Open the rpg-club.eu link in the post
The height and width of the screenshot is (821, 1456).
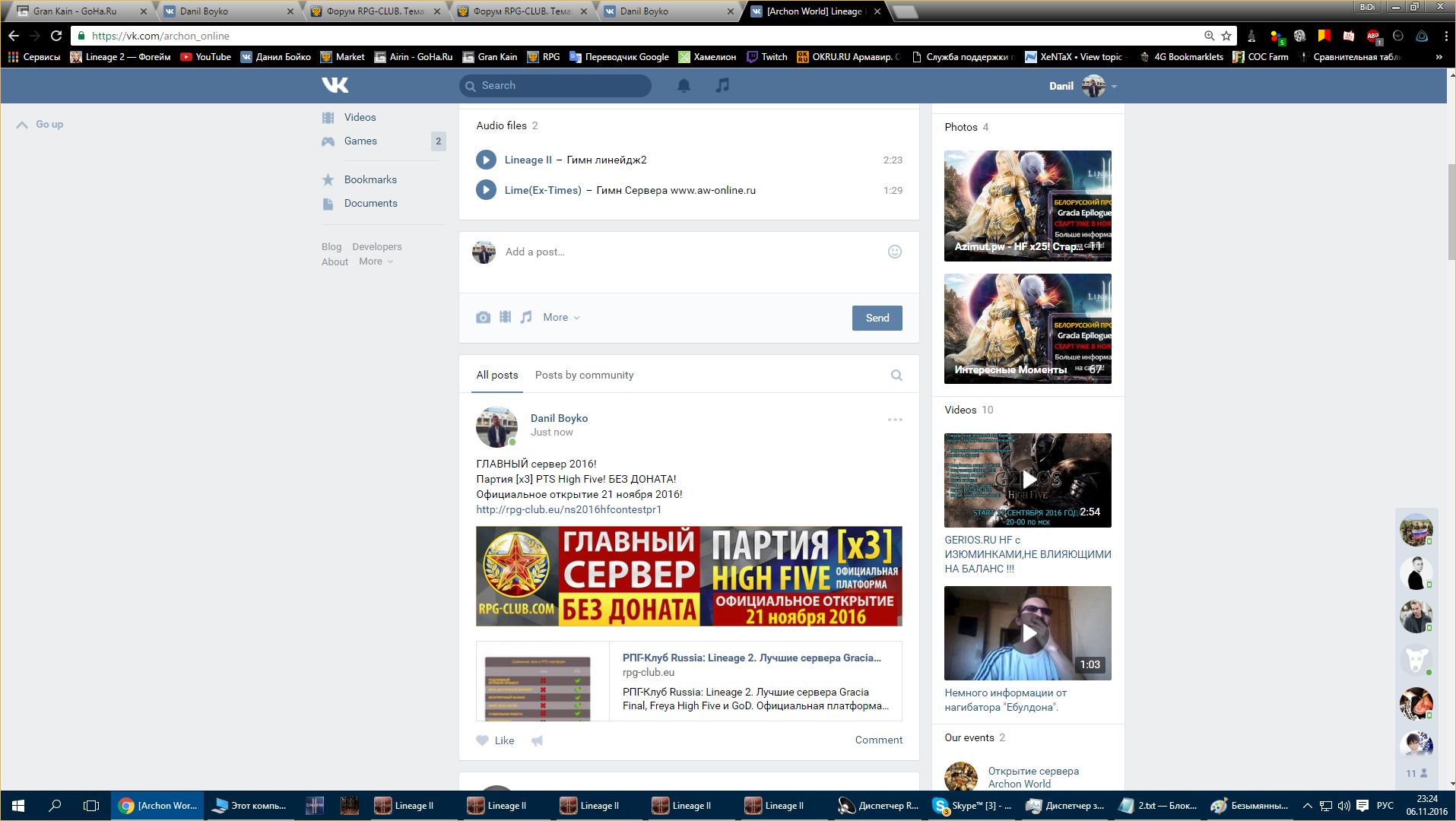coord(568,509)
